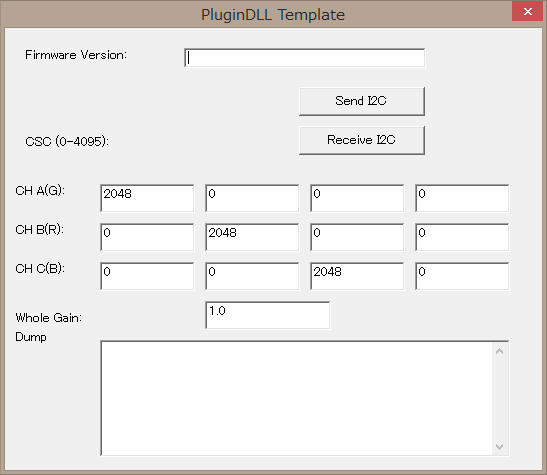This screenshot has width=547, height=475.
Task: Click inside the Dump text area
Action: (x=297, y=398)
